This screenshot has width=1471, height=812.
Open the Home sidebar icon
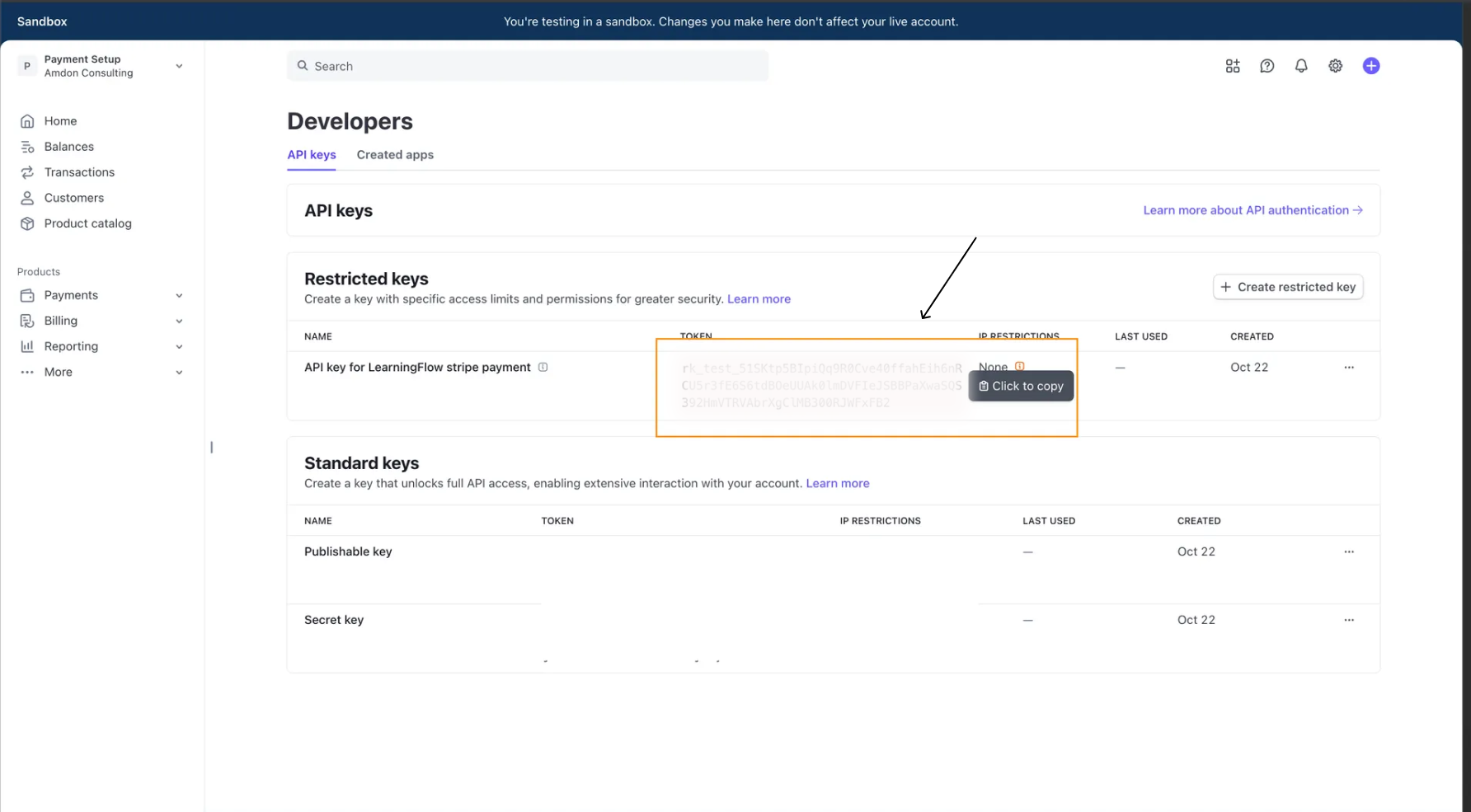point(28,120)
